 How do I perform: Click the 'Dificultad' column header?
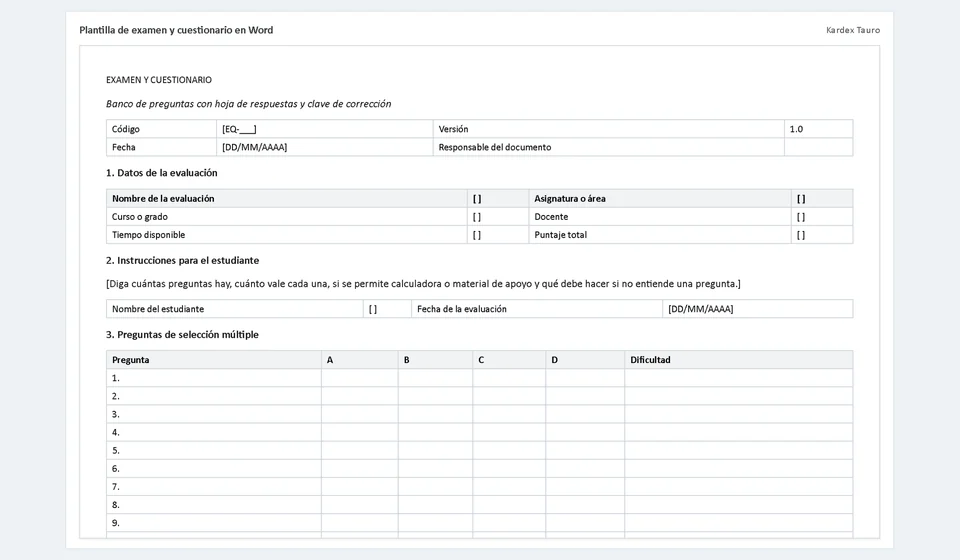739,360
